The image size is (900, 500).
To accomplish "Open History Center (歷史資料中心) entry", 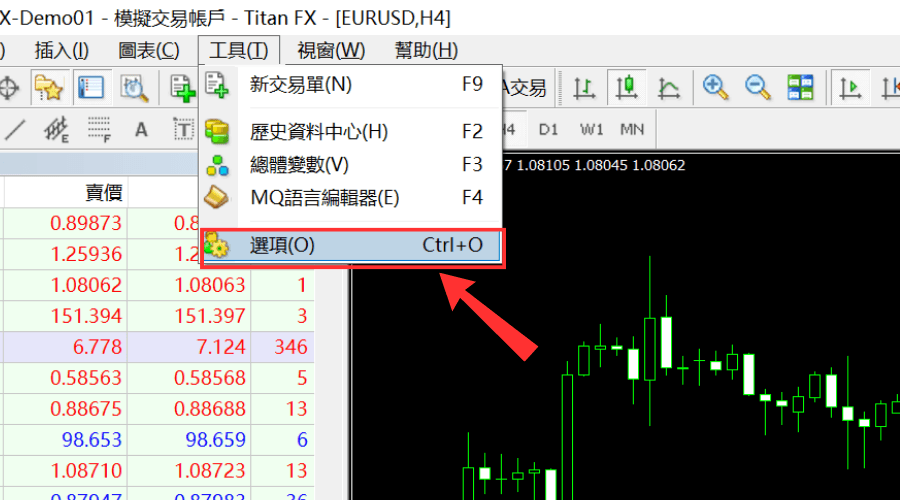I will click(x=351, y=132).
